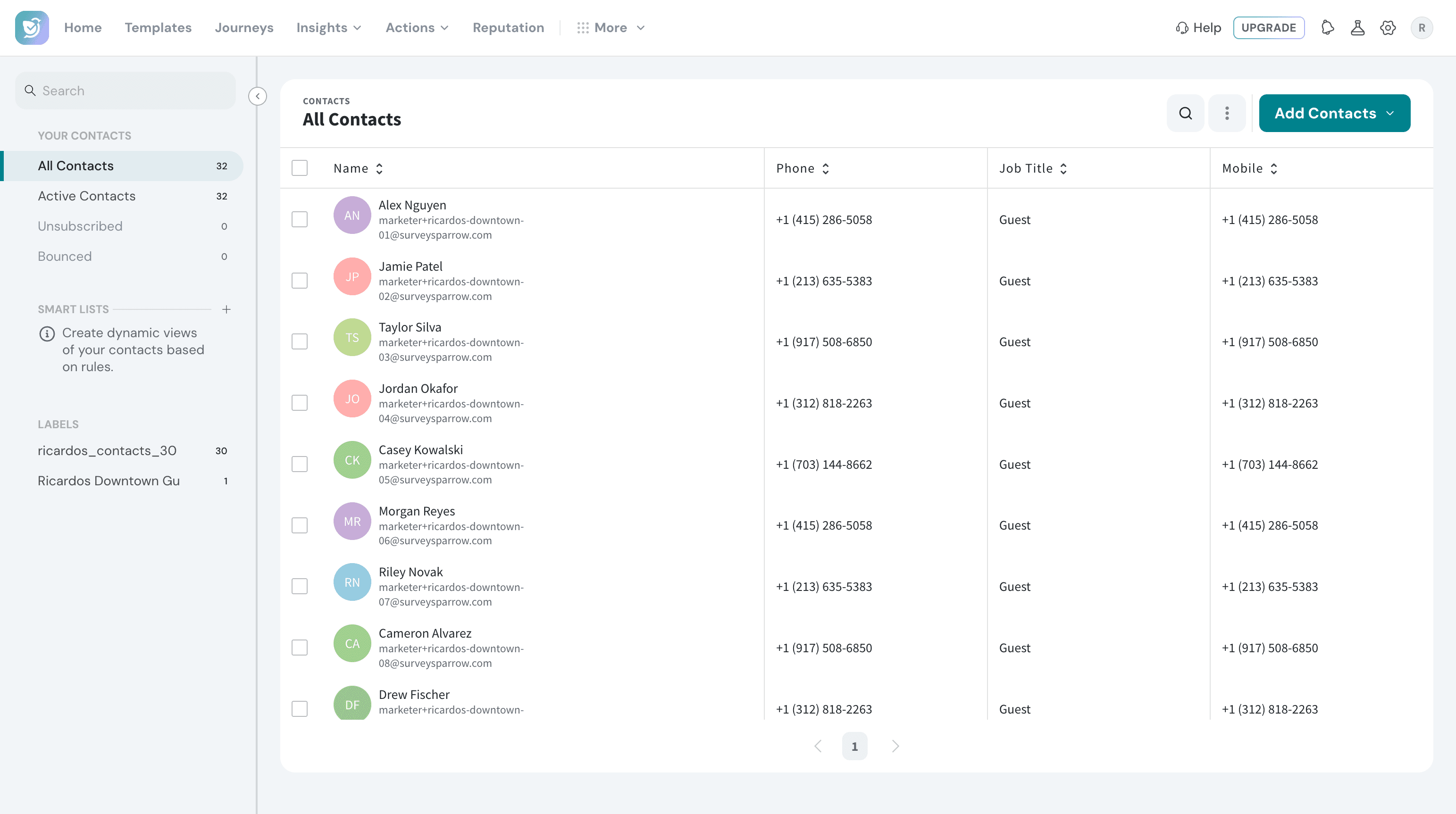Image resolution: width=1456 pixels, height=814 pixels.
Task: Open the notifications bell icon
Action: (1328, 28)
